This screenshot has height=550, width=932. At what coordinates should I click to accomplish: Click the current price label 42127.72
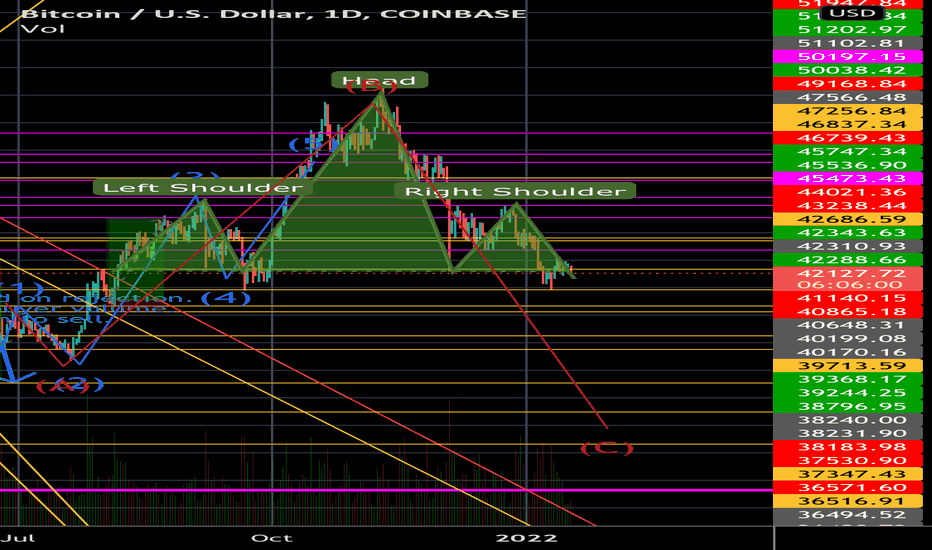848,274
